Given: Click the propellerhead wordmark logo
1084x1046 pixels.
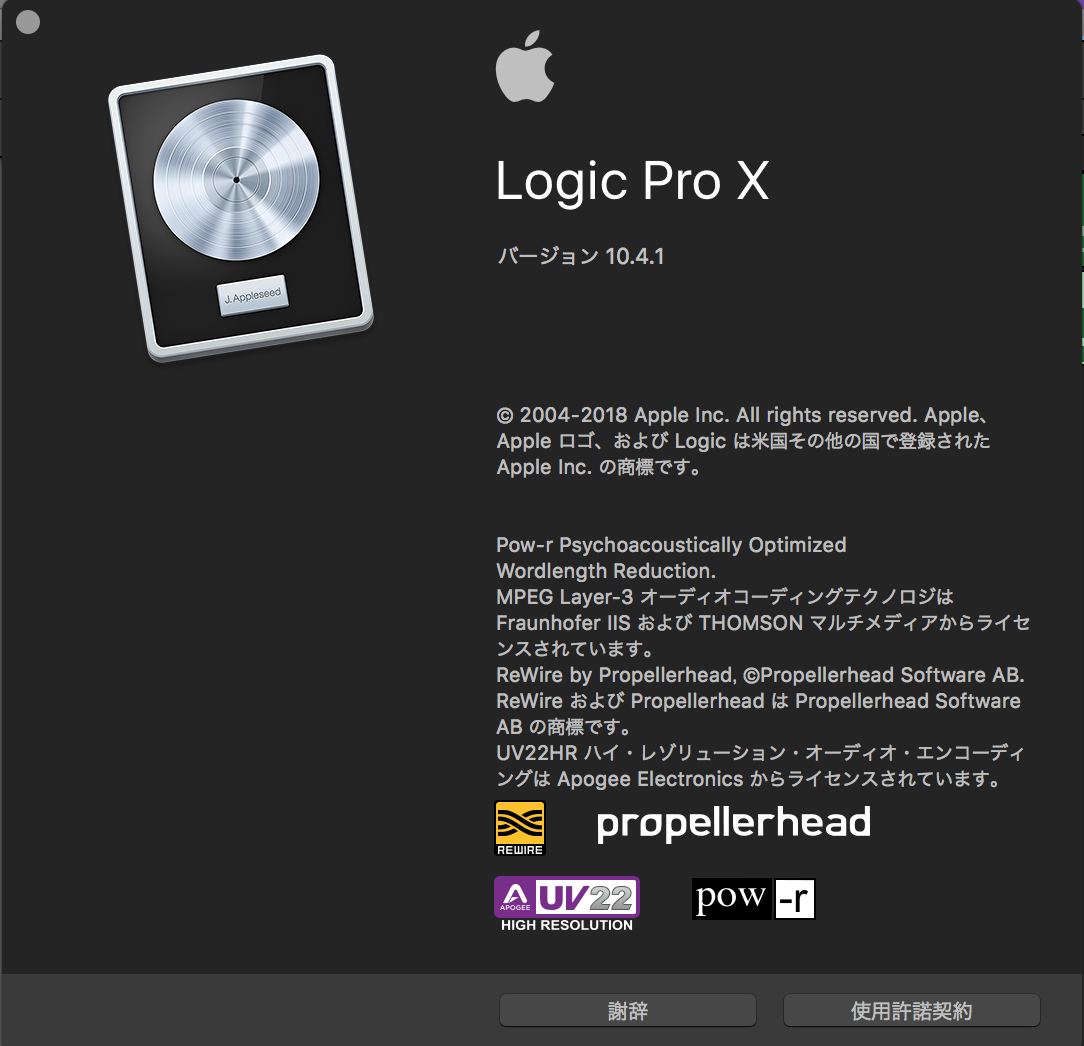Looking at the screenshot, I should click(x=733, y=824).
